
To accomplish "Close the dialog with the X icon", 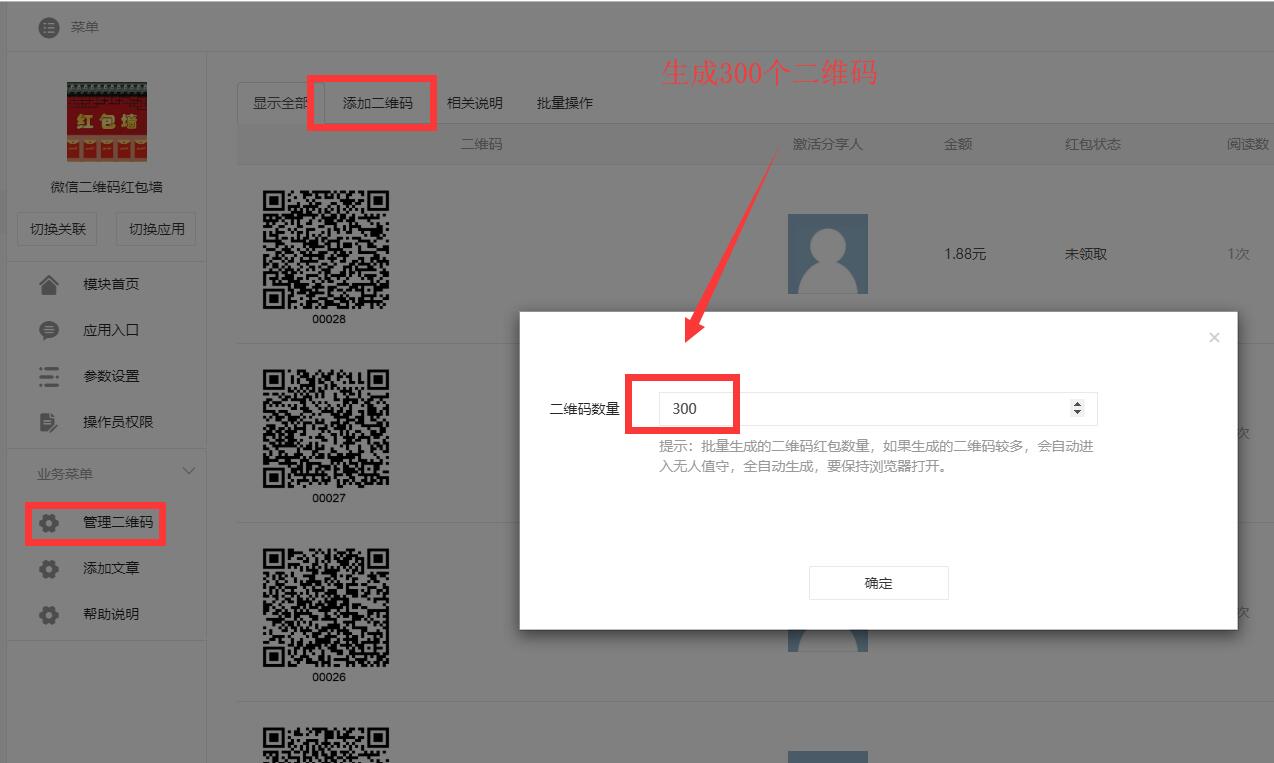I will coord(1214,338).
